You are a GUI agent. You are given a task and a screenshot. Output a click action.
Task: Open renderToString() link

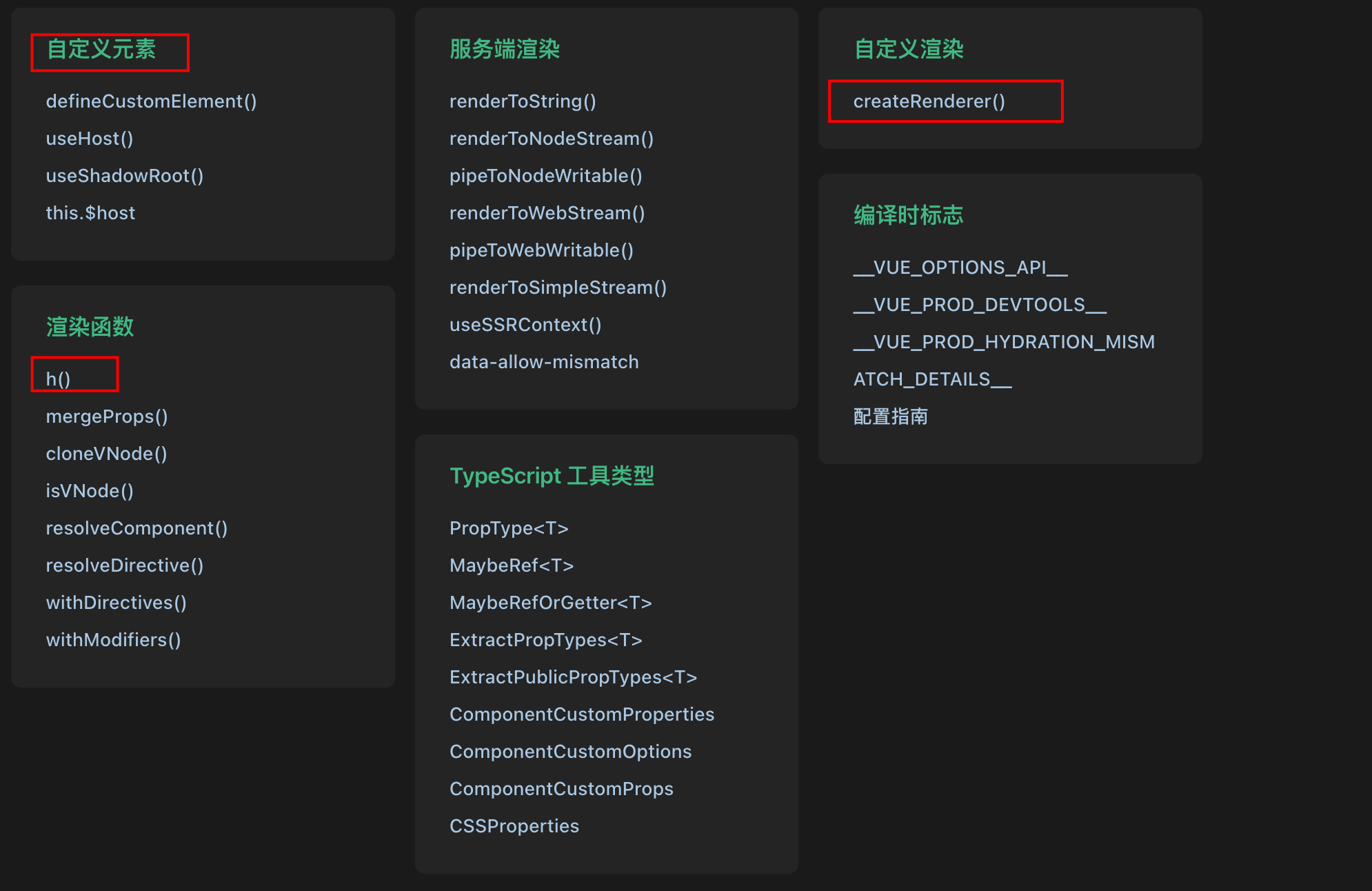point(523,101)
